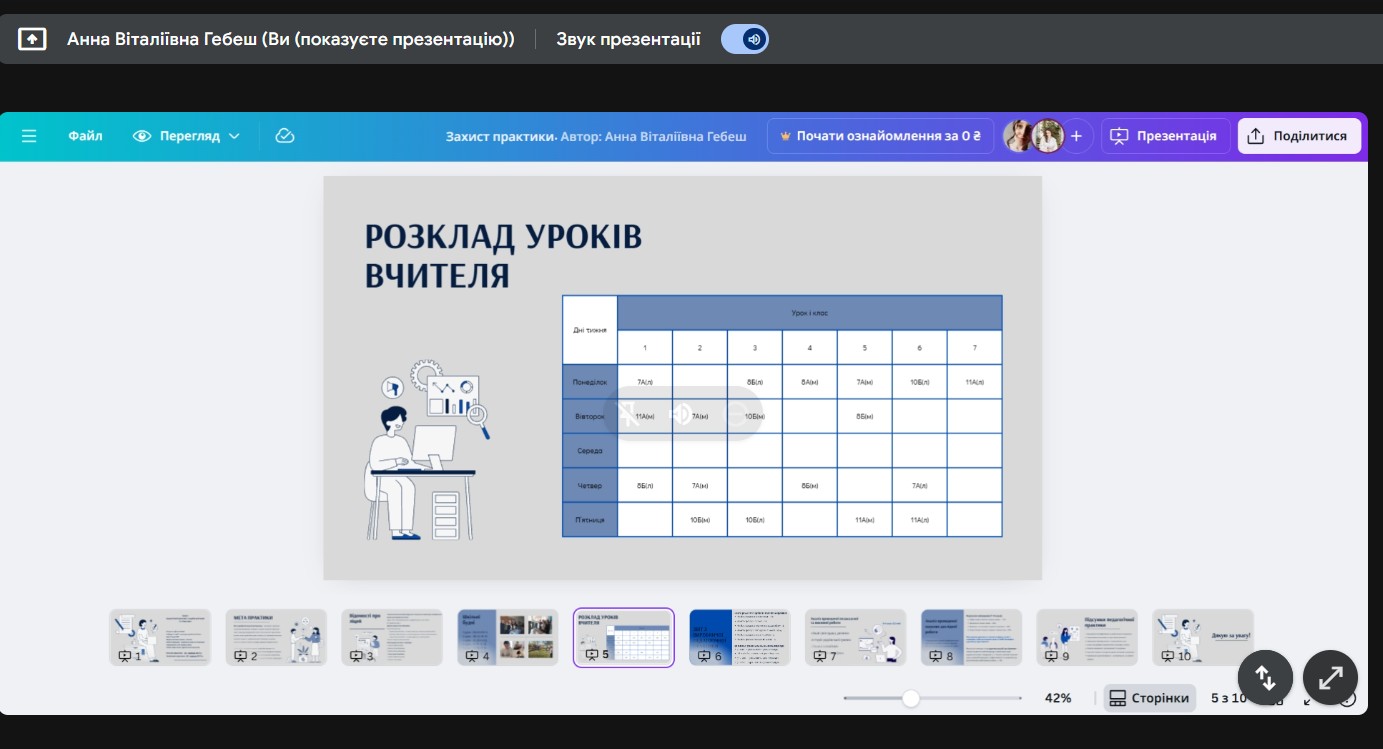The image size is (1383, 749).
Task: Click the round up-down arrows floating button
Action: pyautogui.click(x=1265, y=678)
